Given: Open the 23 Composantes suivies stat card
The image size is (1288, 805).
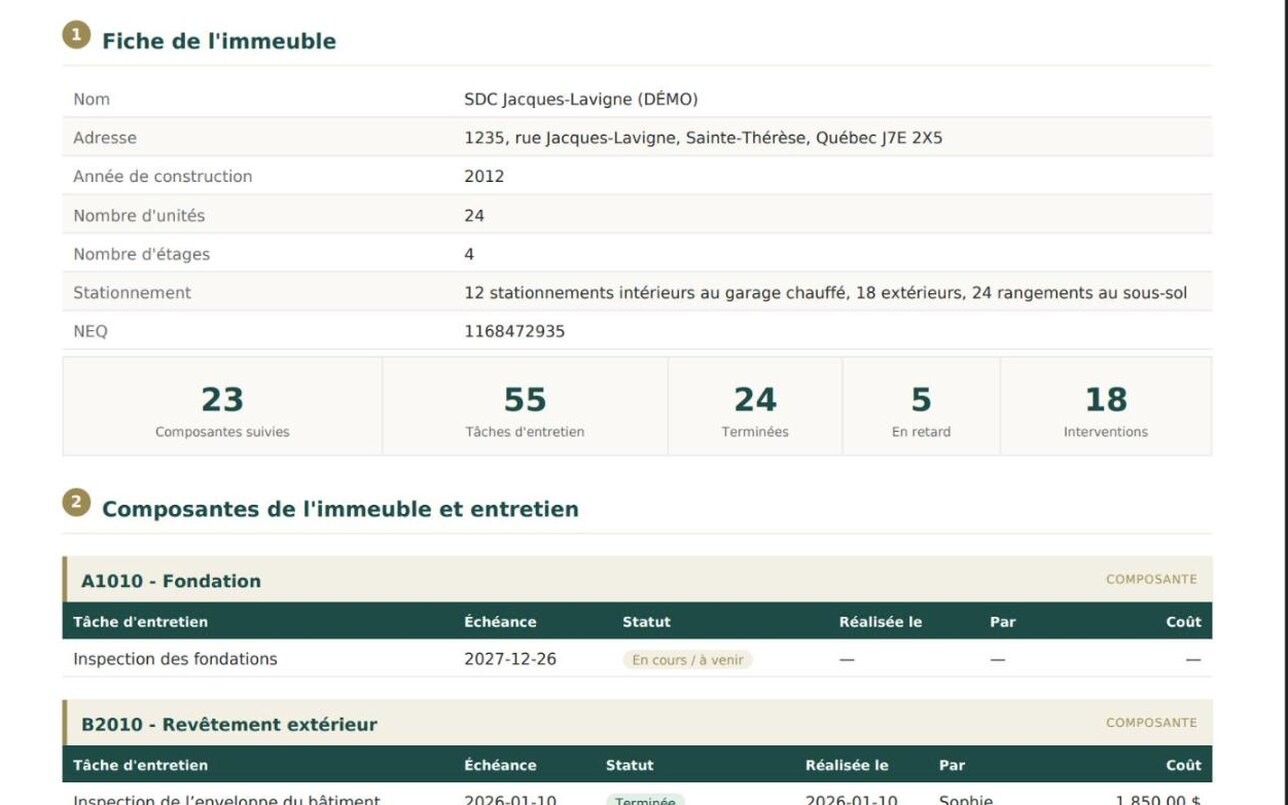Looking at the screenshot, I should click(x=222, y=407).
